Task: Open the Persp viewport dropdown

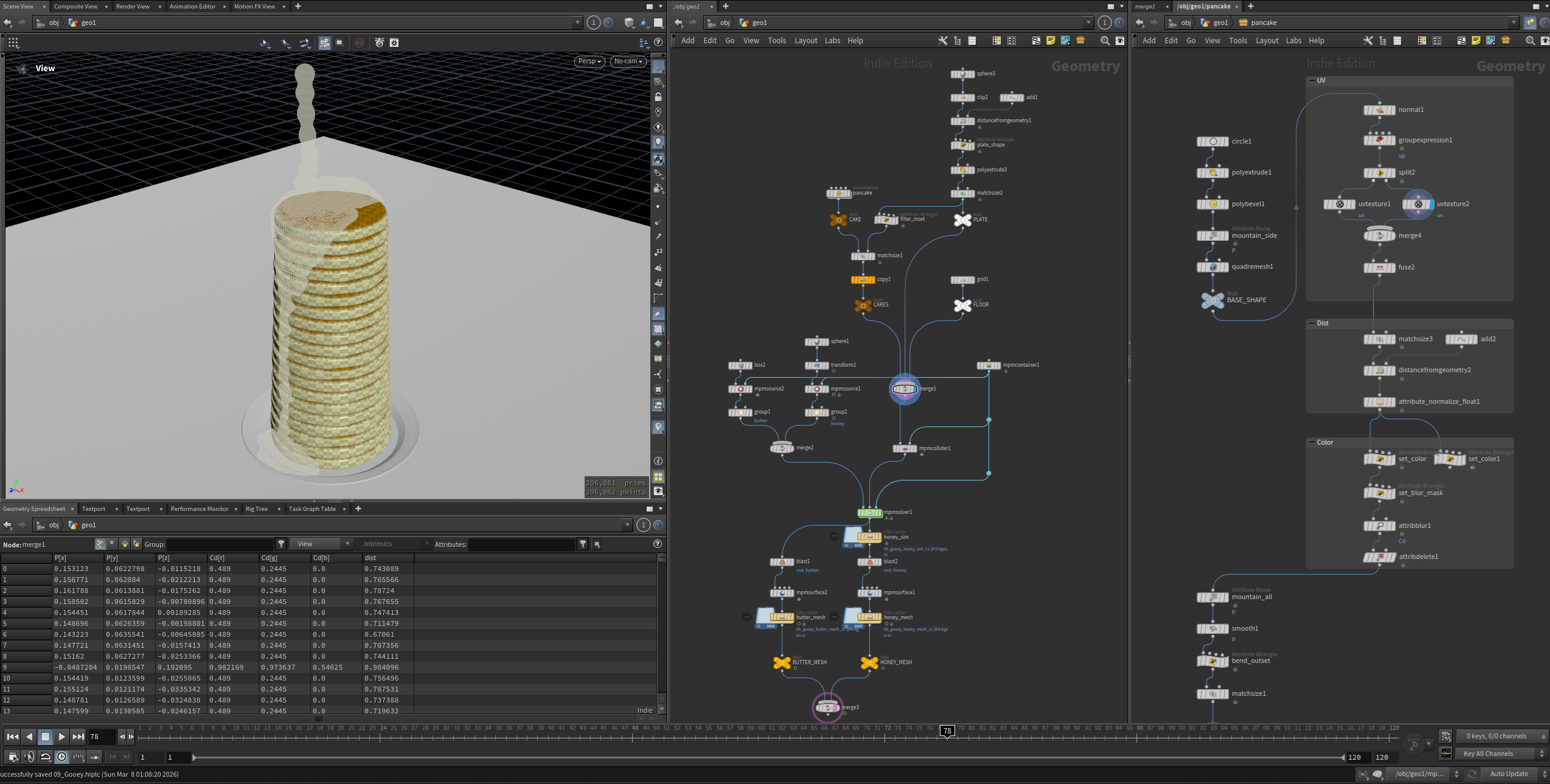Action: (x=589, y=61)
